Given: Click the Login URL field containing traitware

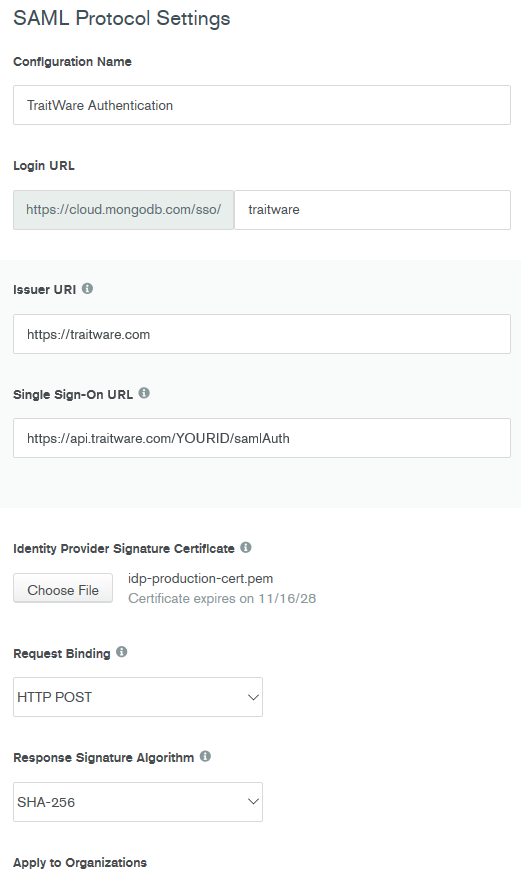Looking at the screenshot, I should [372, 209].
